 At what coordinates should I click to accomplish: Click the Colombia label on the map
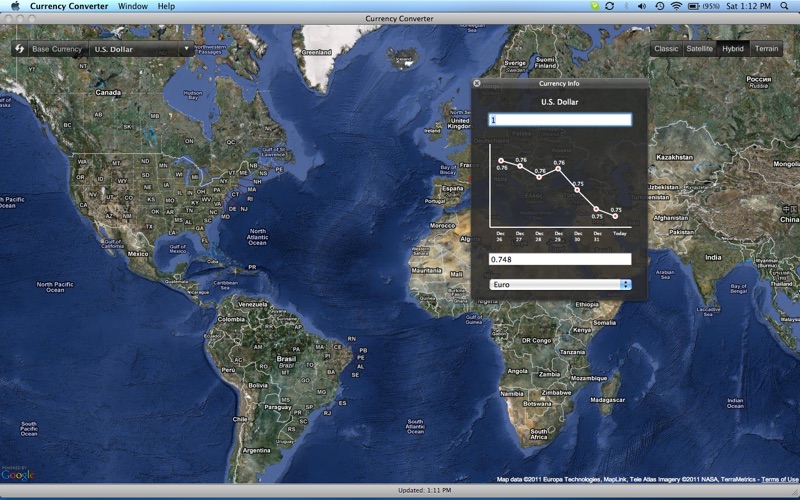tap(231, 319)
